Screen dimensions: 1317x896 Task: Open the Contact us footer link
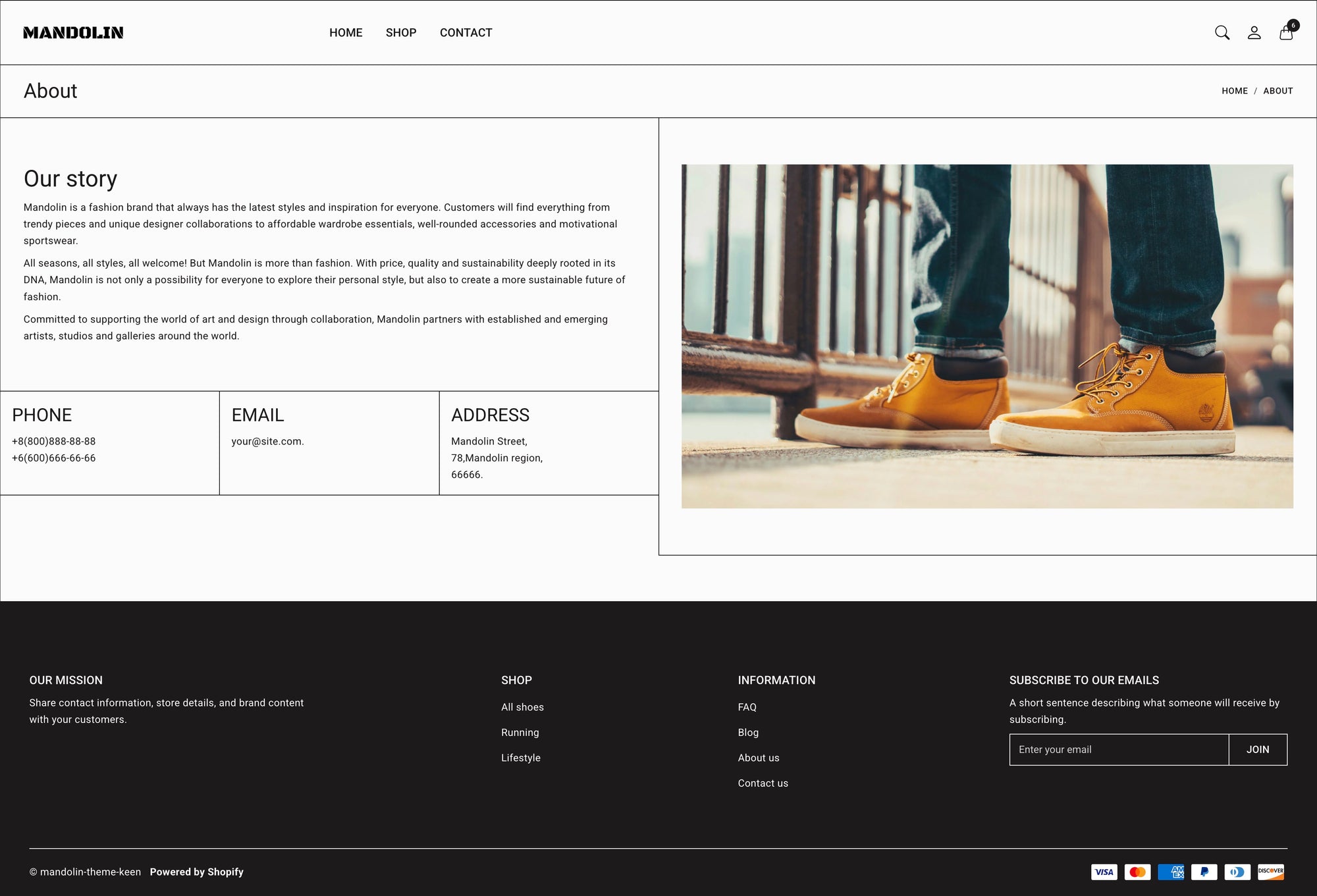tap(763, 783)
